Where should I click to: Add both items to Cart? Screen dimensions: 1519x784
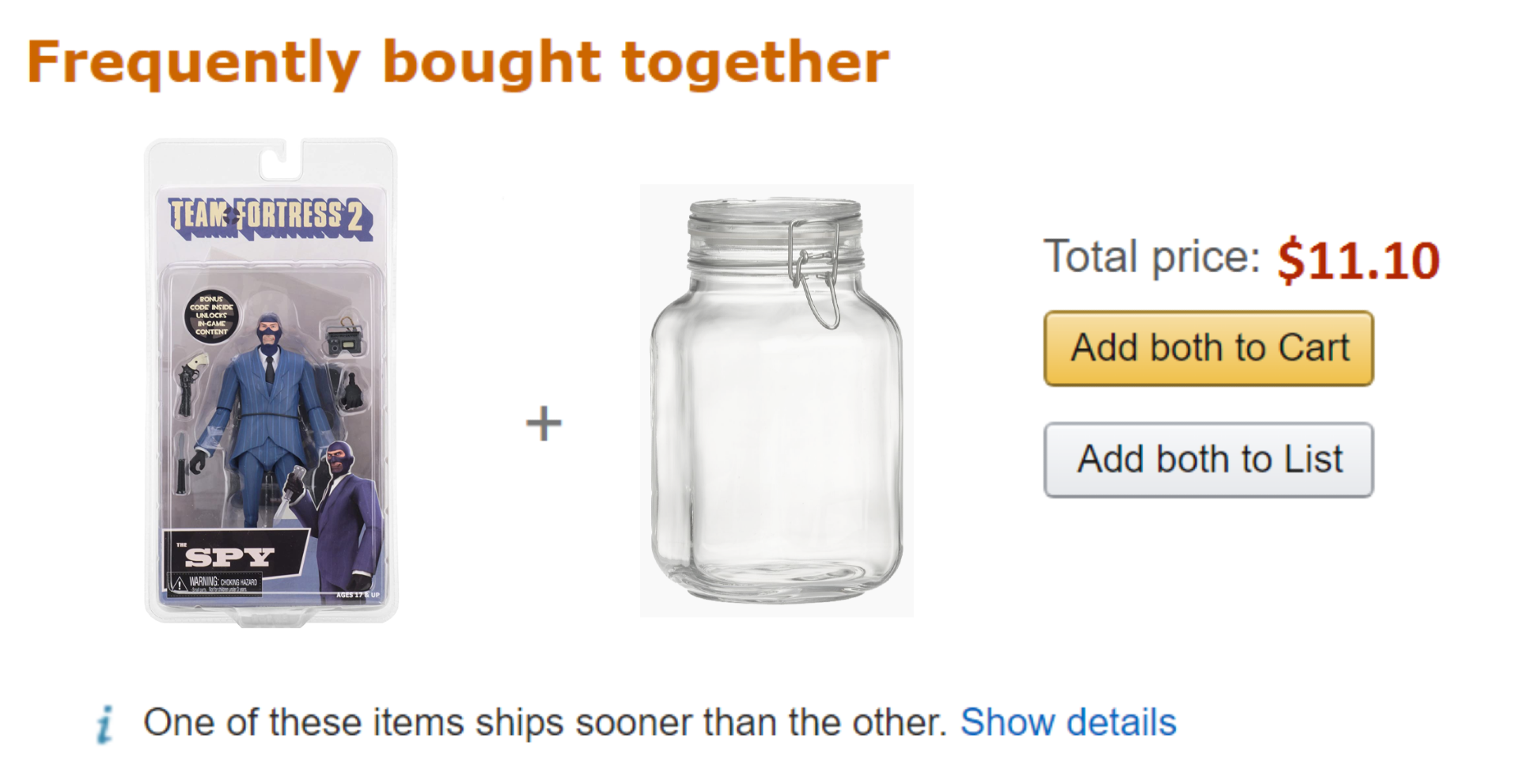pos(1208,348)
